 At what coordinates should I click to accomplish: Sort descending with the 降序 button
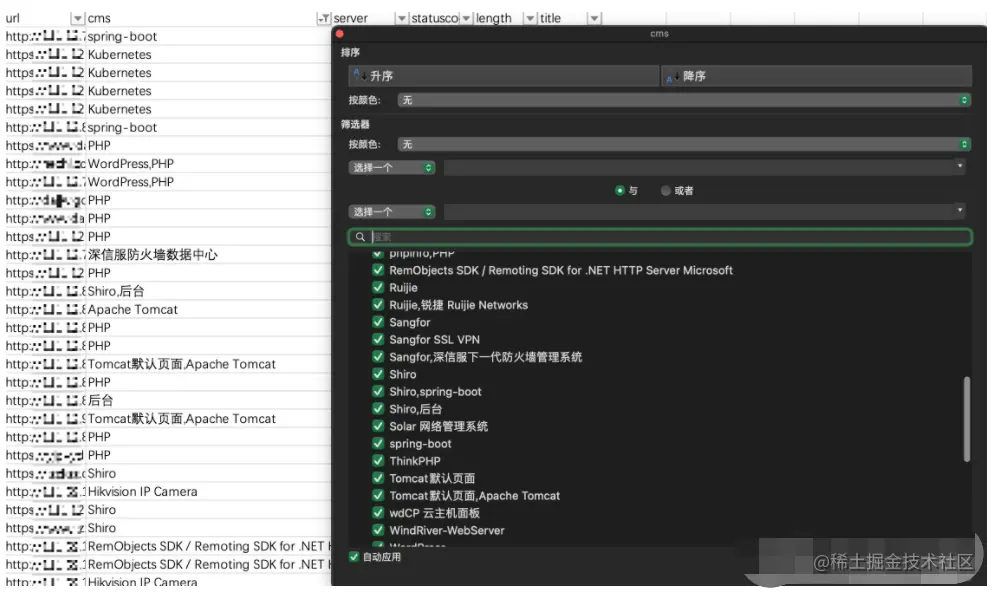pos(816,76)
